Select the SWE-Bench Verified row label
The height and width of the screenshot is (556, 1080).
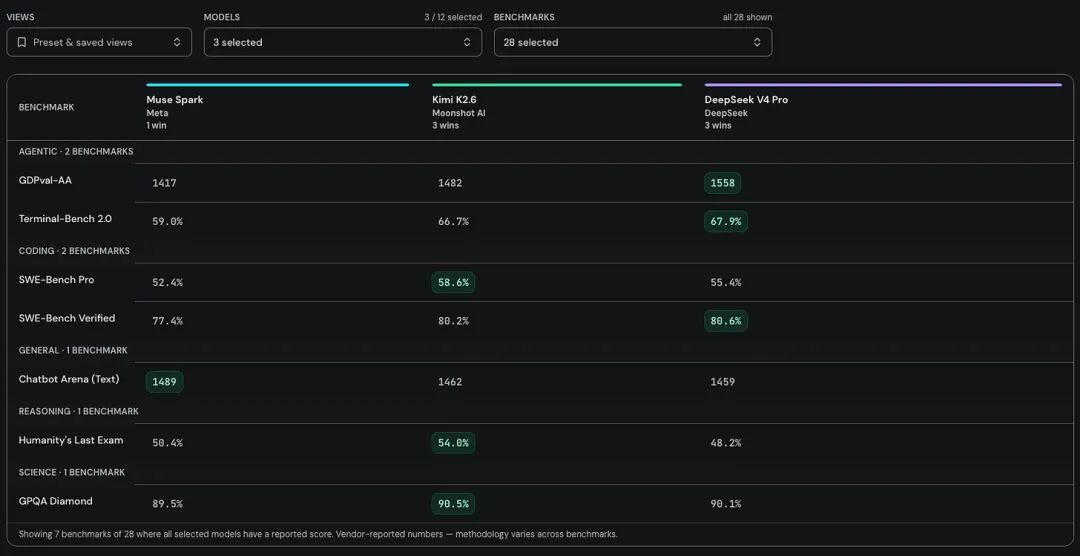coord(67,318)
